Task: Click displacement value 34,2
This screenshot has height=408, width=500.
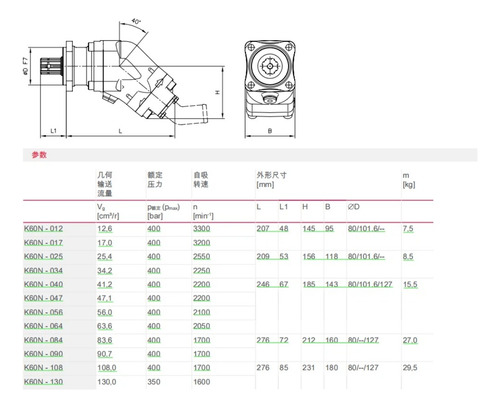Action: point(105,270)
